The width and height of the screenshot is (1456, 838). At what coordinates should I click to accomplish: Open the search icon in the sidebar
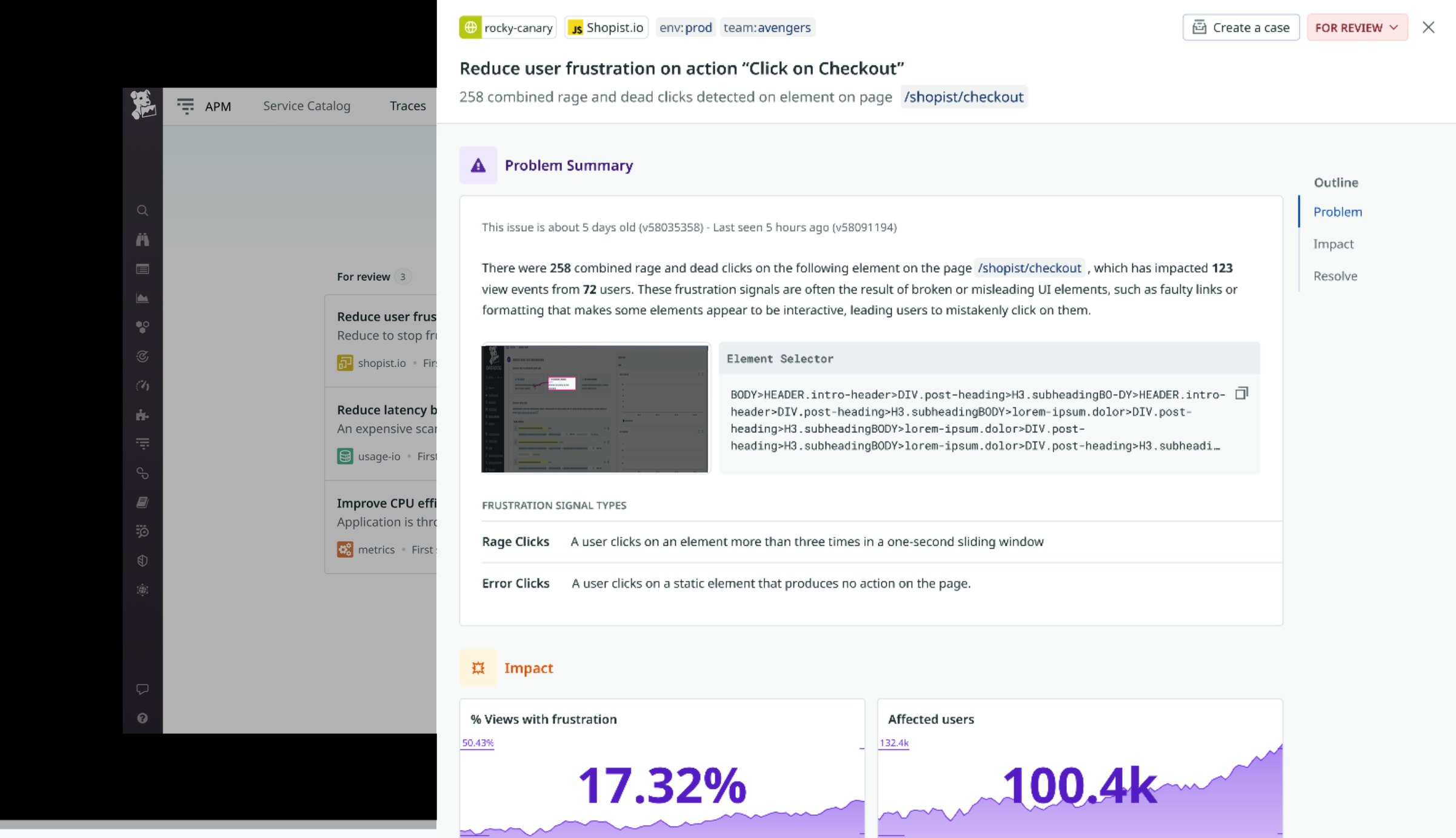(142, 210)
